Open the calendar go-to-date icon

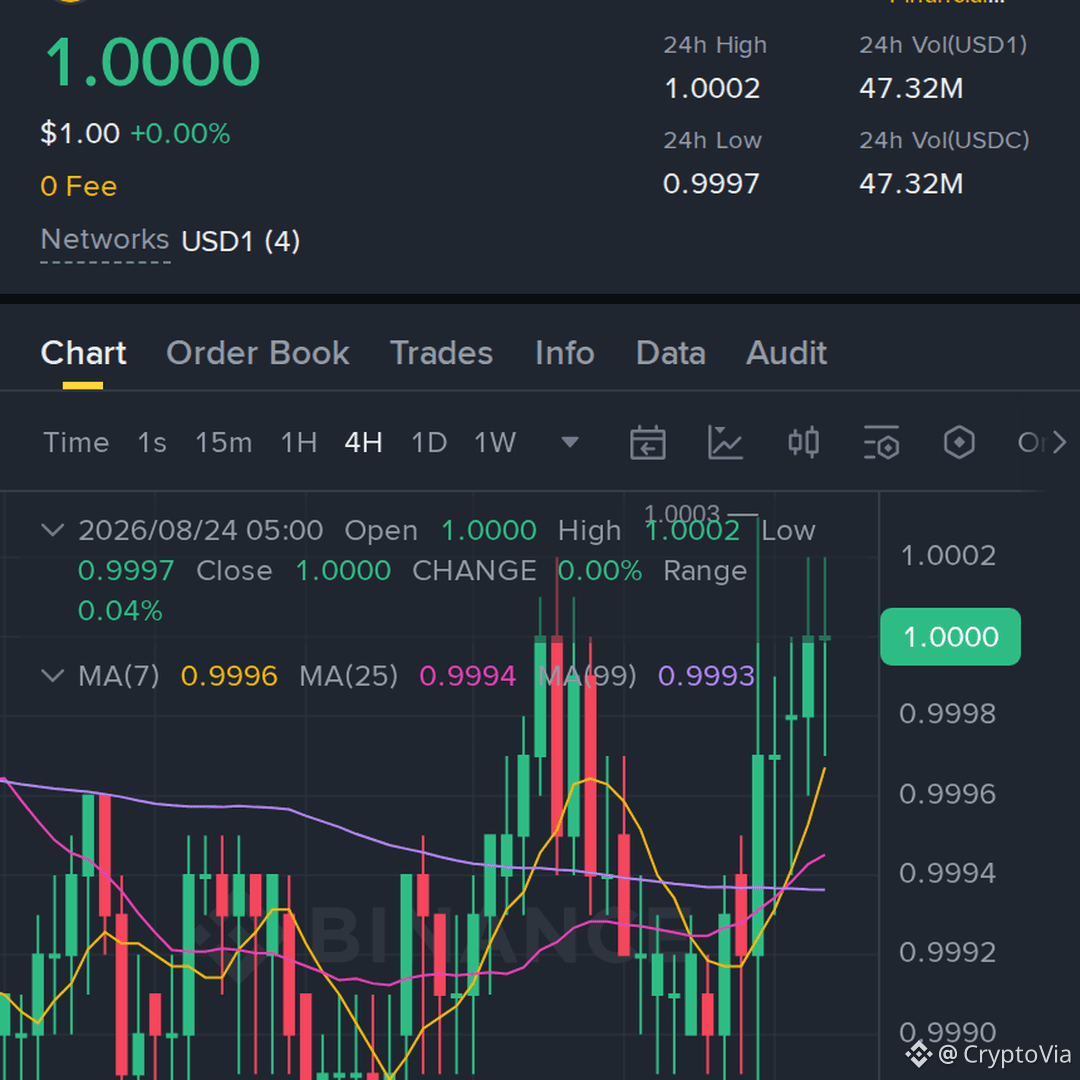click(647, 442)
